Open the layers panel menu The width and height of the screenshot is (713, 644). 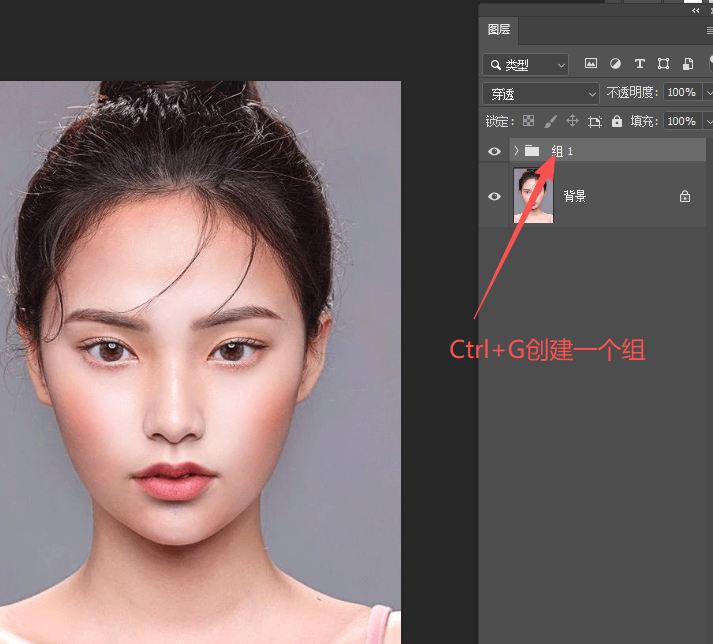[709, 30]
